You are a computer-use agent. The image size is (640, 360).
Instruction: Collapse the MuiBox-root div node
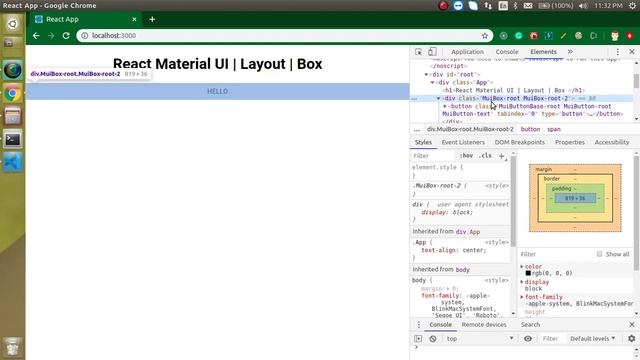pos(439,98)
